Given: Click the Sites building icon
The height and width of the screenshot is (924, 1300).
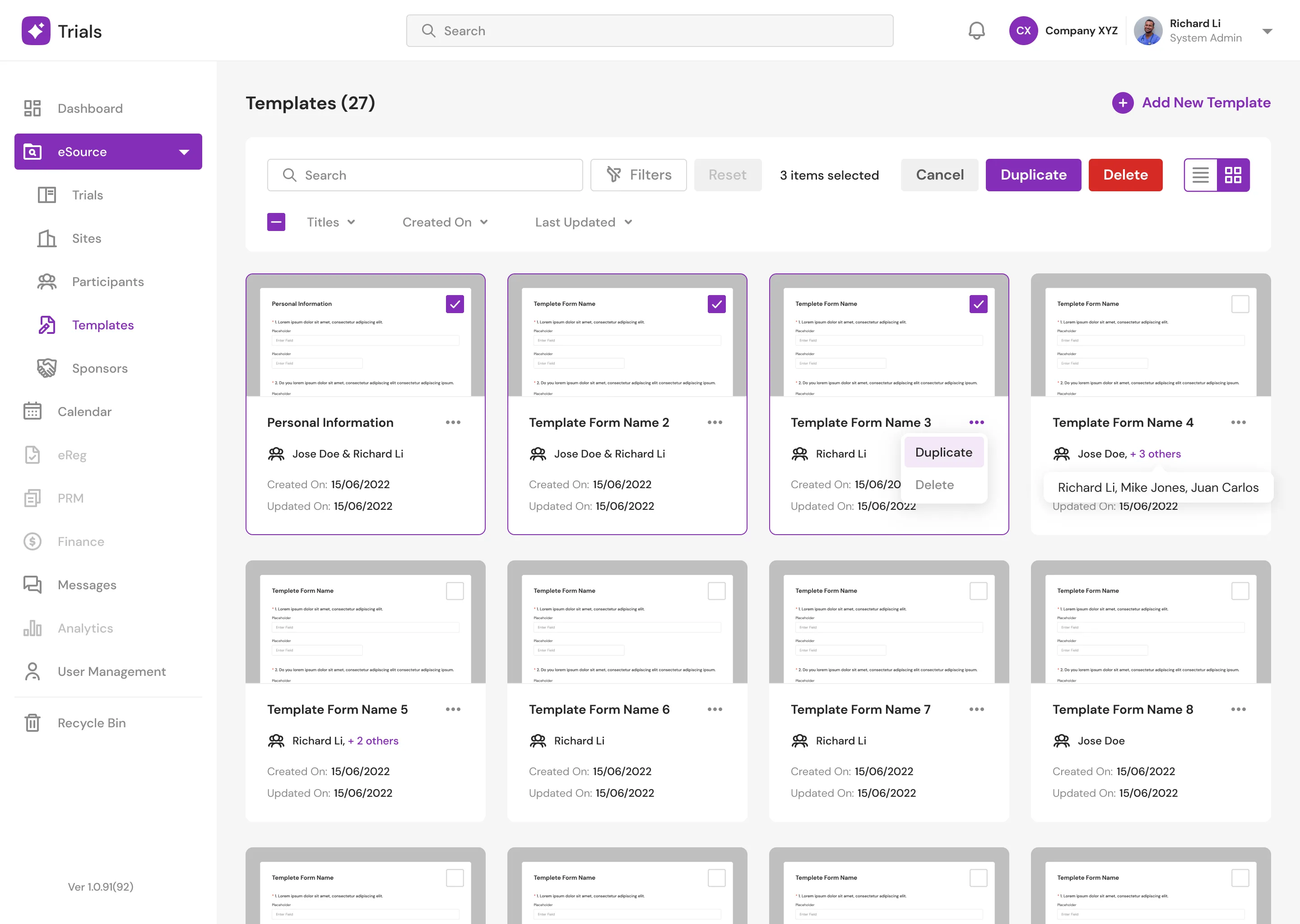Looking at the screenshot, I should pyautogui.click(x=46, y=238).
